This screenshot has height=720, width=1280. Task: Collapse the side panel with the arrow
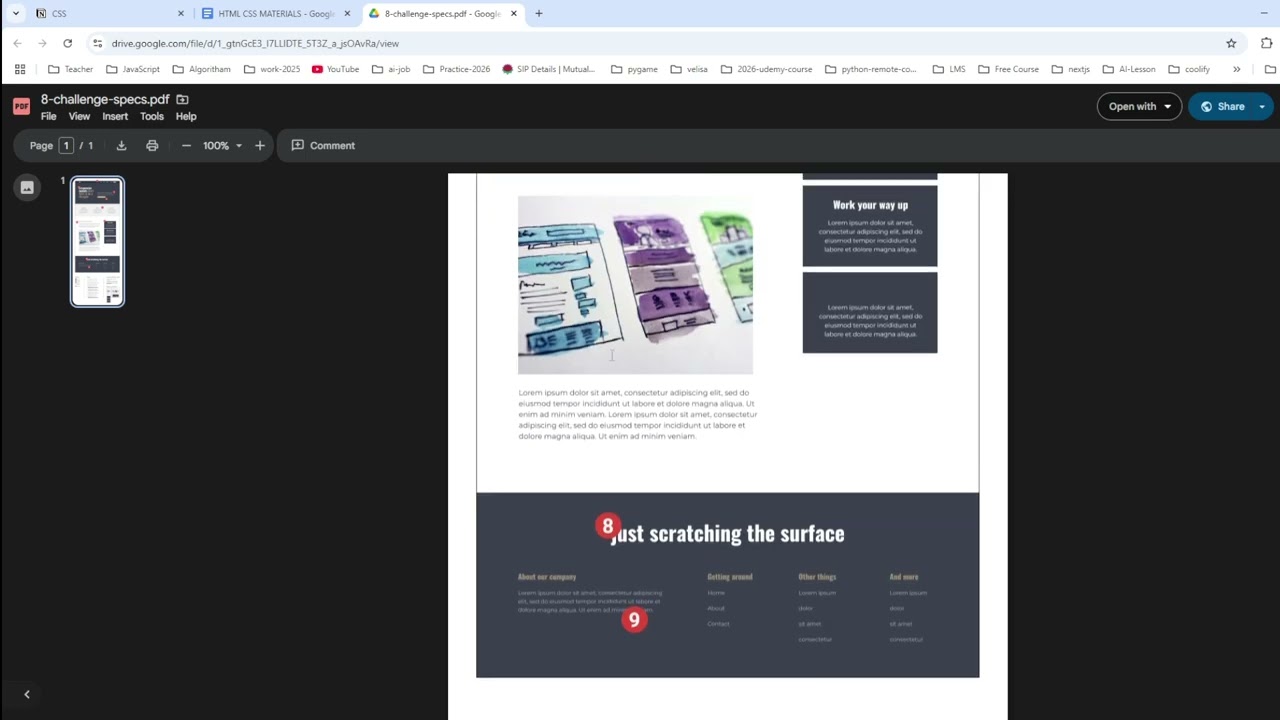point(27,694)
